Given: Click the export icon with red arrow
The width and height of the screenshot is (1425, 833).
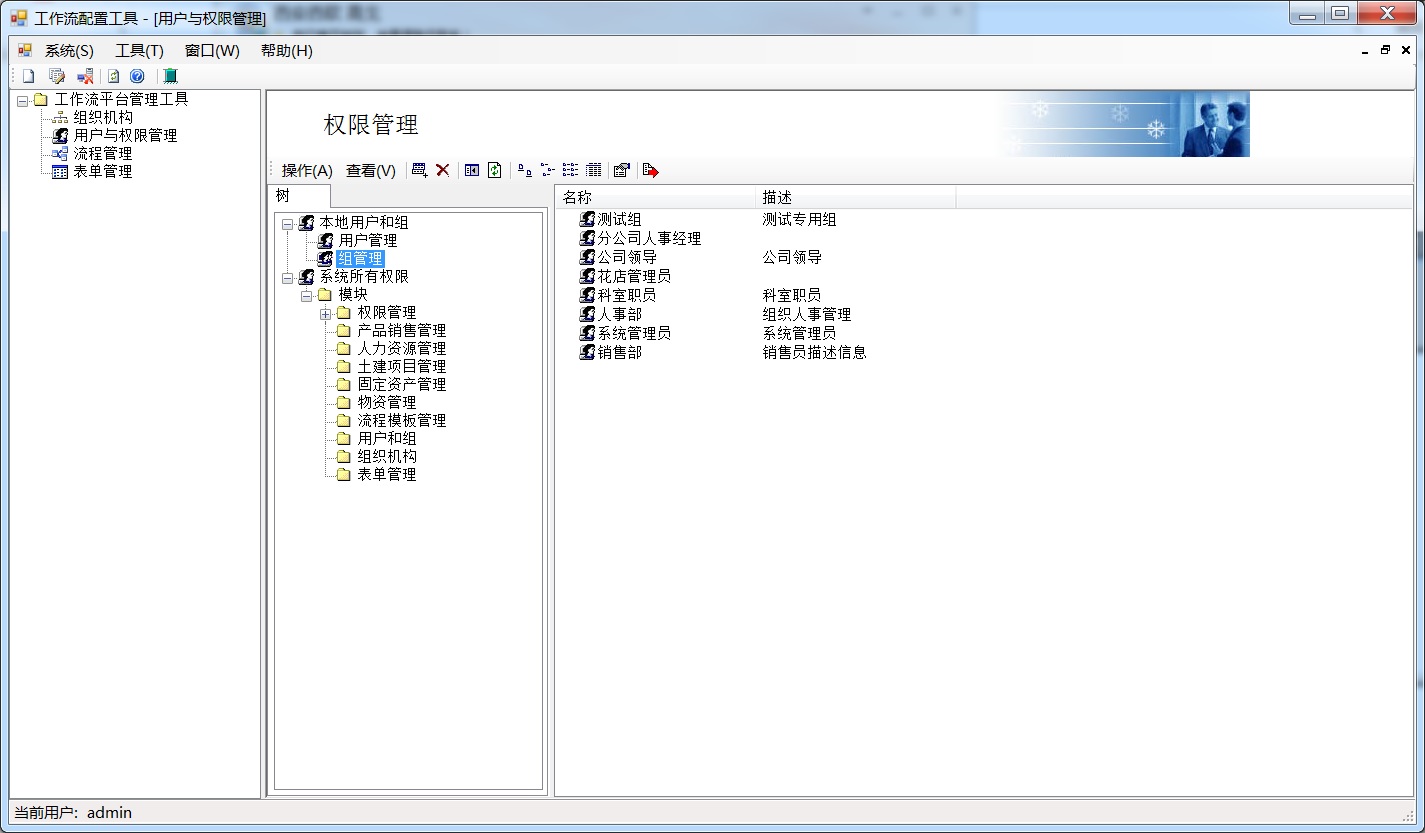Looking at the screenshot, I should click(650, 170).
